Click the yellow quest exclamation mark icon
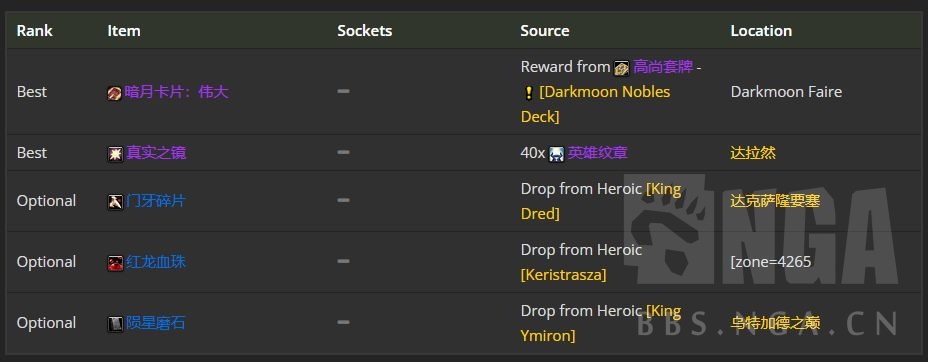 [x=529, y=93]
